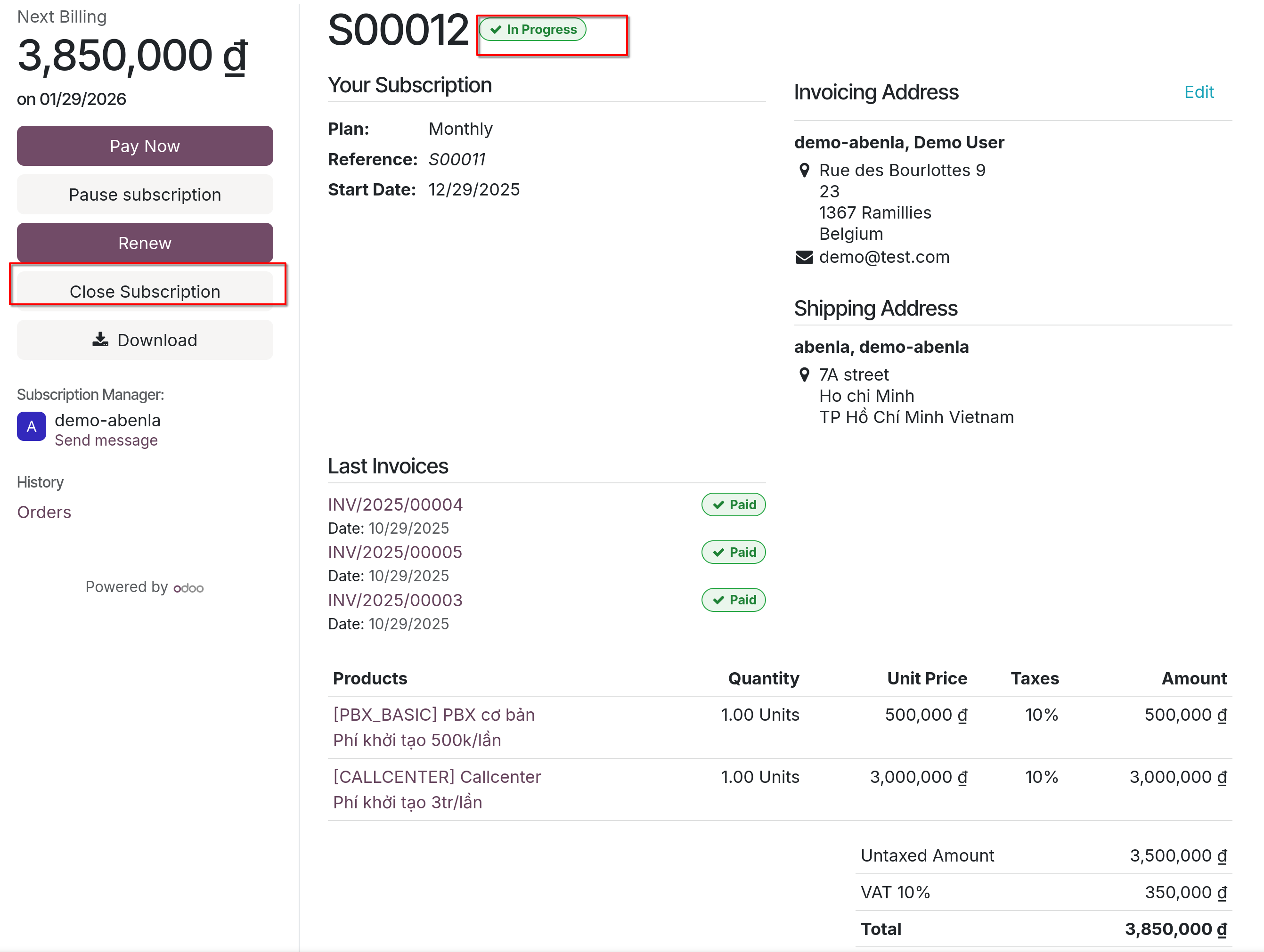Click the Quantity column header
Screen dimensions: 1264x952
pyautogui.click(x=763, y=678)
